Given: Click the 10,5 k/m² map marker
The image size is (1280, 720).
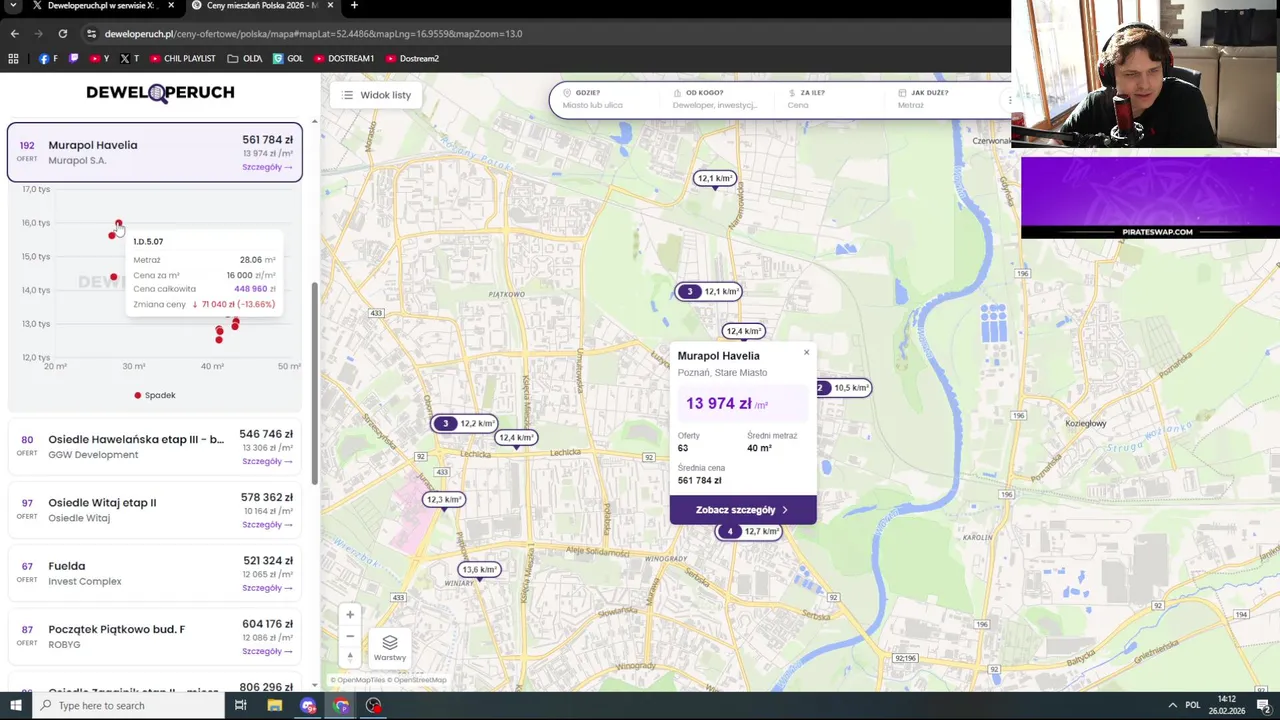Looking at the screenshot, I should (x=844, y=388).
